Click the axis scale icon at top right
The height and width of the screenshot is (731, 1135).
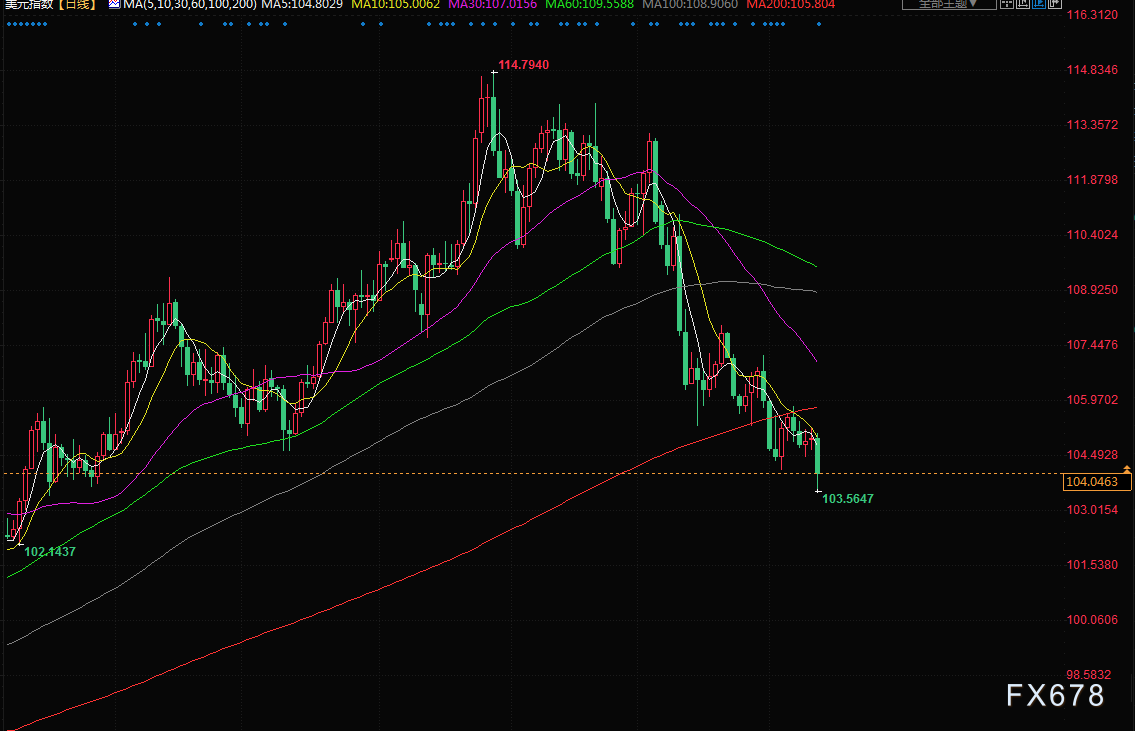(x=1023, y=4)
